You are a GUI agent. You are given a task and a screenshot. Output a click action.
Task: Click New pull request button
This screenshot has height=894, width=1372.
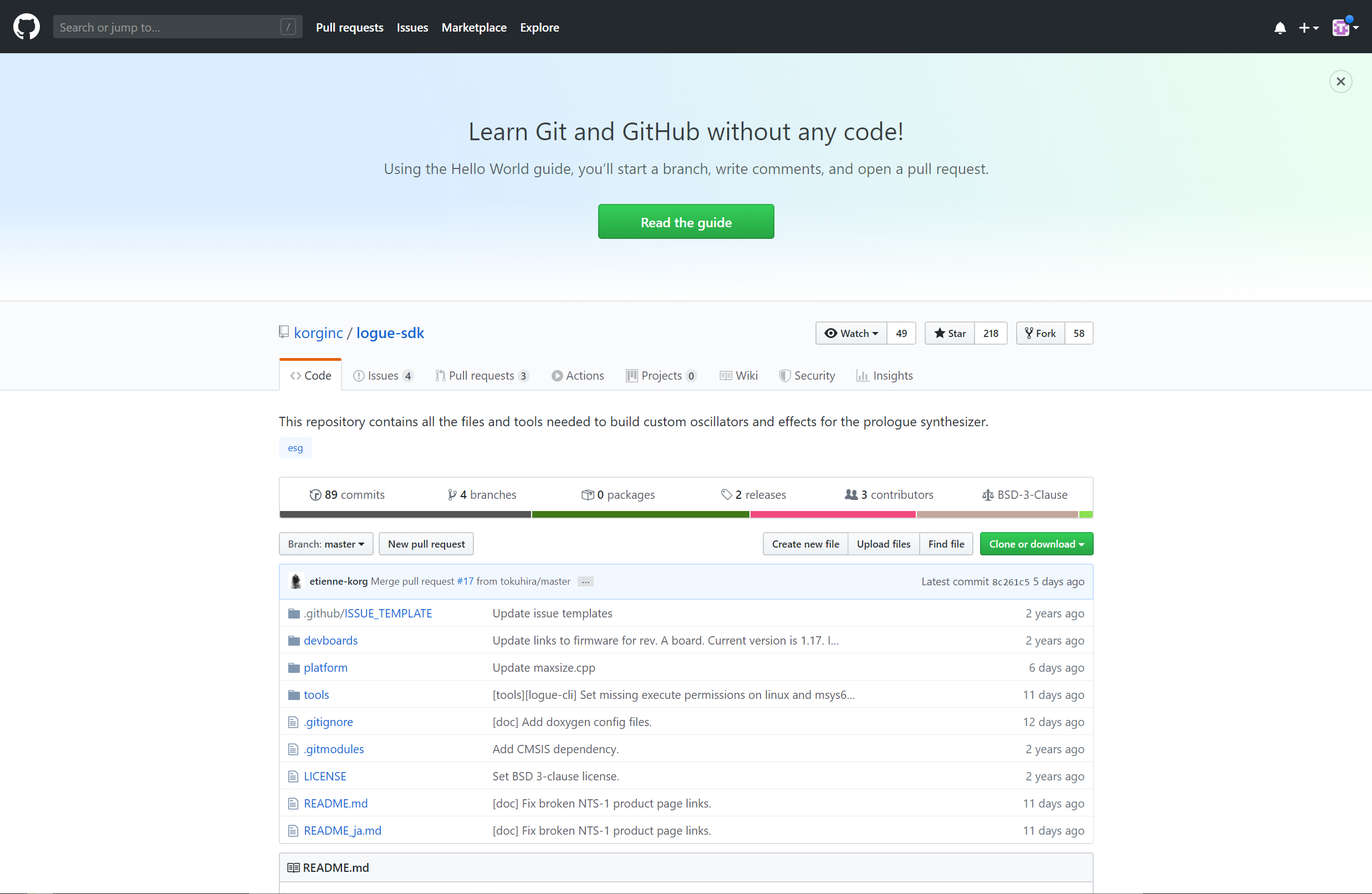click(426, 544)
